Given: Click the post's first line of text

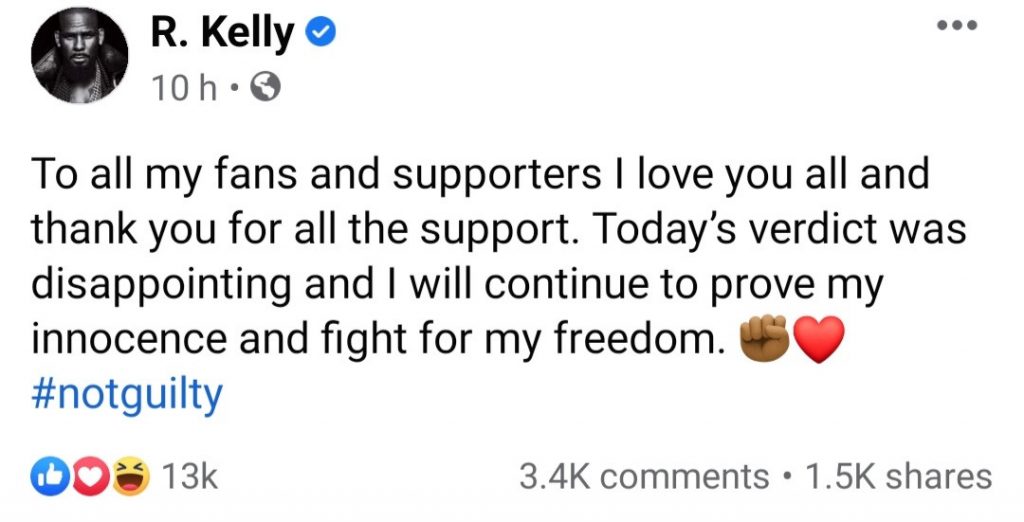Looking at the screenshot, I should point(481,175).
